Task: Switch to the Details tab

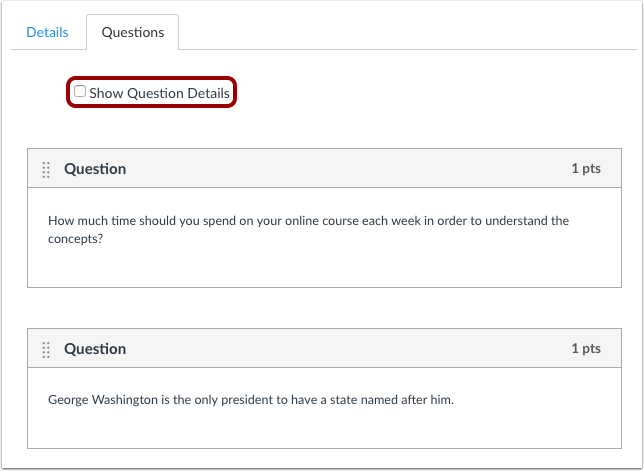Action: point(47,32)
